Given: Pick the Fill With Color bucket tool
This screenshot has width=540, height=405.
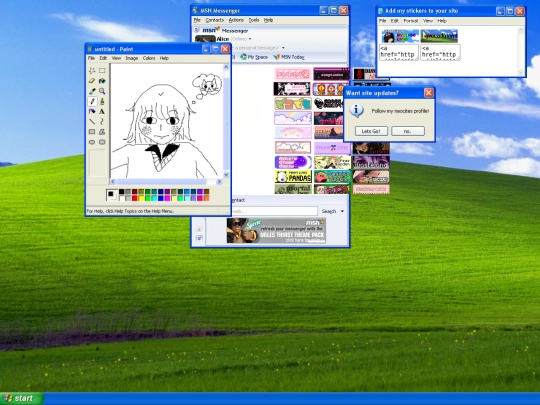Looking at the screenshot, I should click(x=102, y=81).
